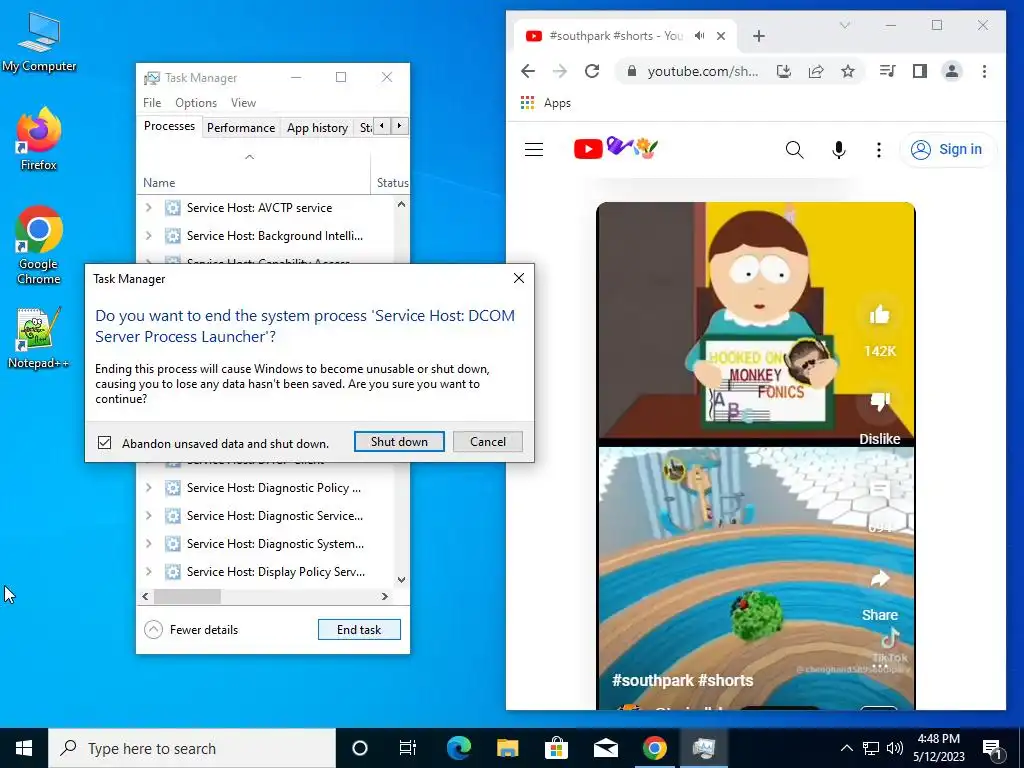This screenshot has height=768, width=1024.
Task: Show hidden system tray icons
Action: click(x=846, y=748)
